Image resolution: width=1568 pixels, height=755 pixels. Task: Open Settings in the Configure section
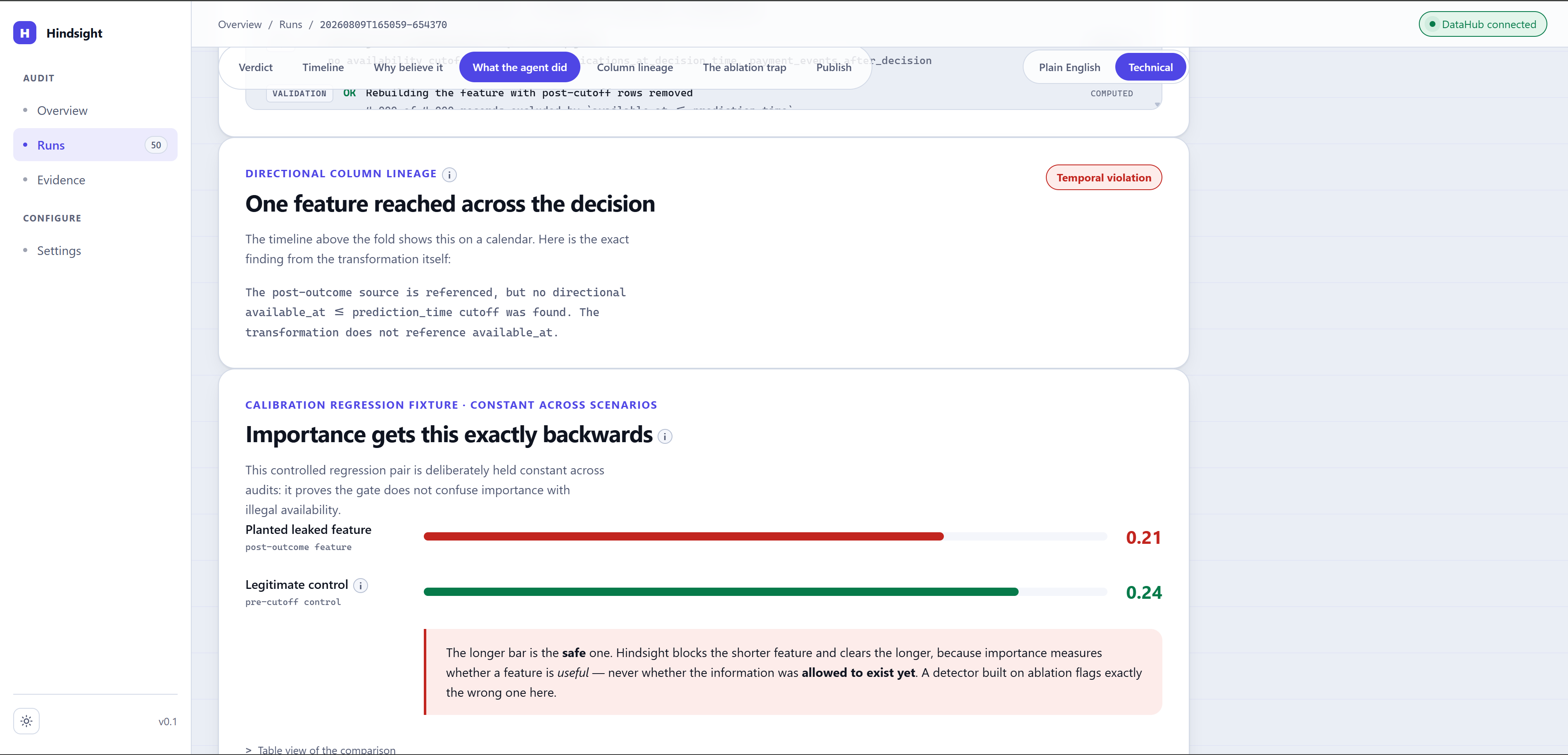pos(59,250)
